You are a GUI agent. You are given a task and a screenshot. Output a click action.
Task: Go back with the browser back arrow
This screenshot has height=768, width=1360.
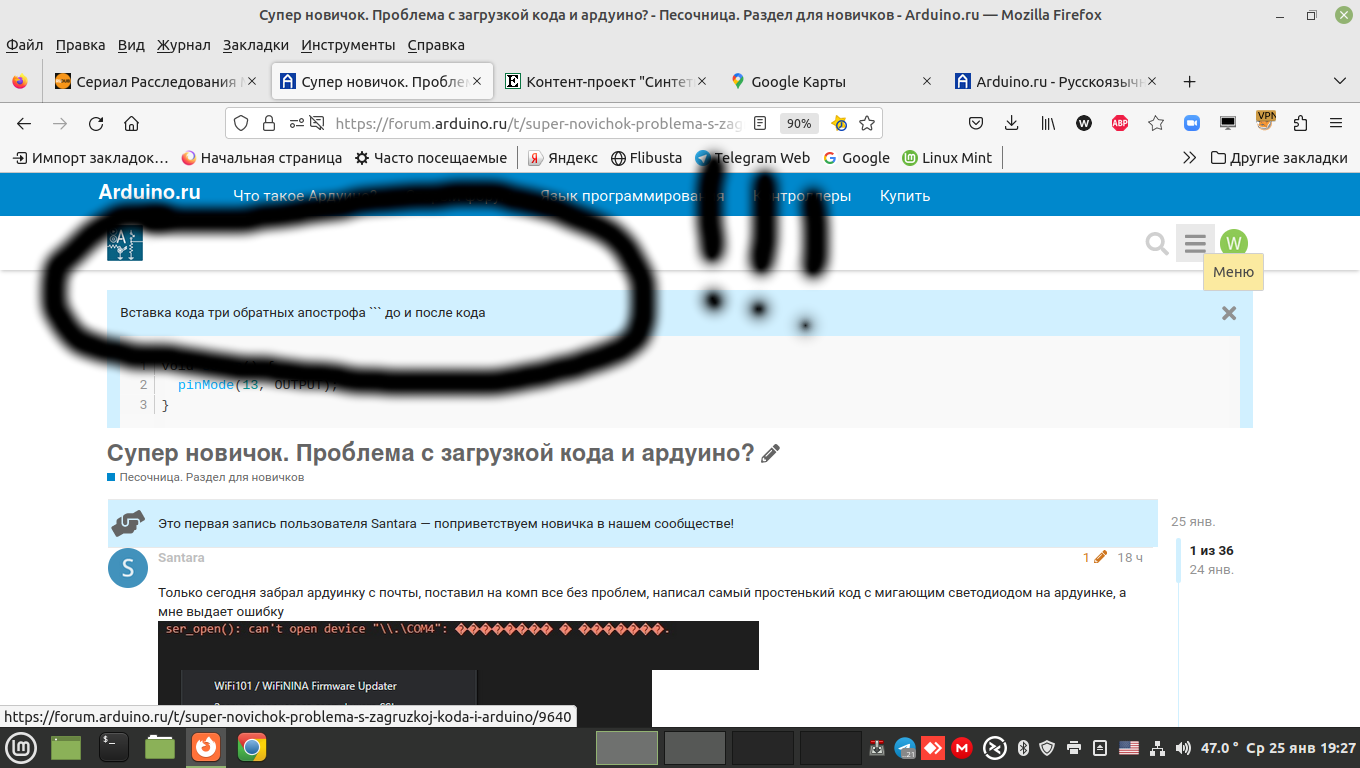[24, 124]
